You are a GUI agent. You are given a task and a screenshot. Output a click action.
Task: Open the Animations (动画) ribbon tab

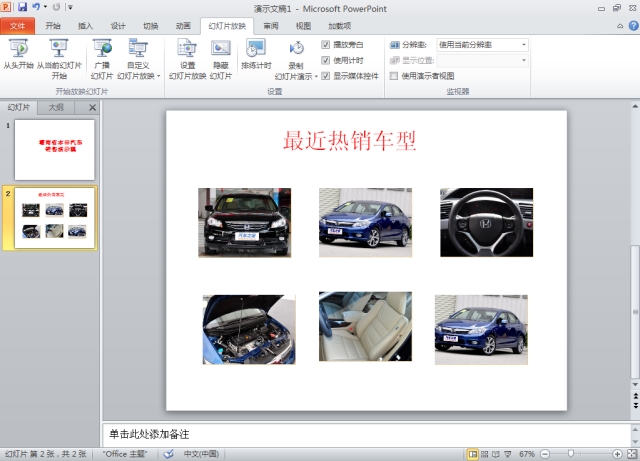coord(183,26)
